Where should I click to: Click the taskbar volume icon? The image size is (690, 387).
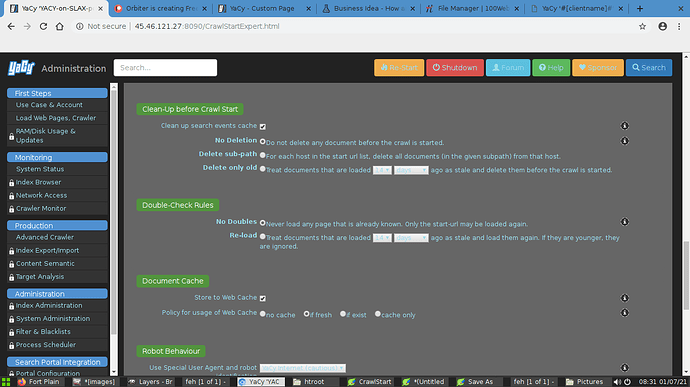(617, 382)
